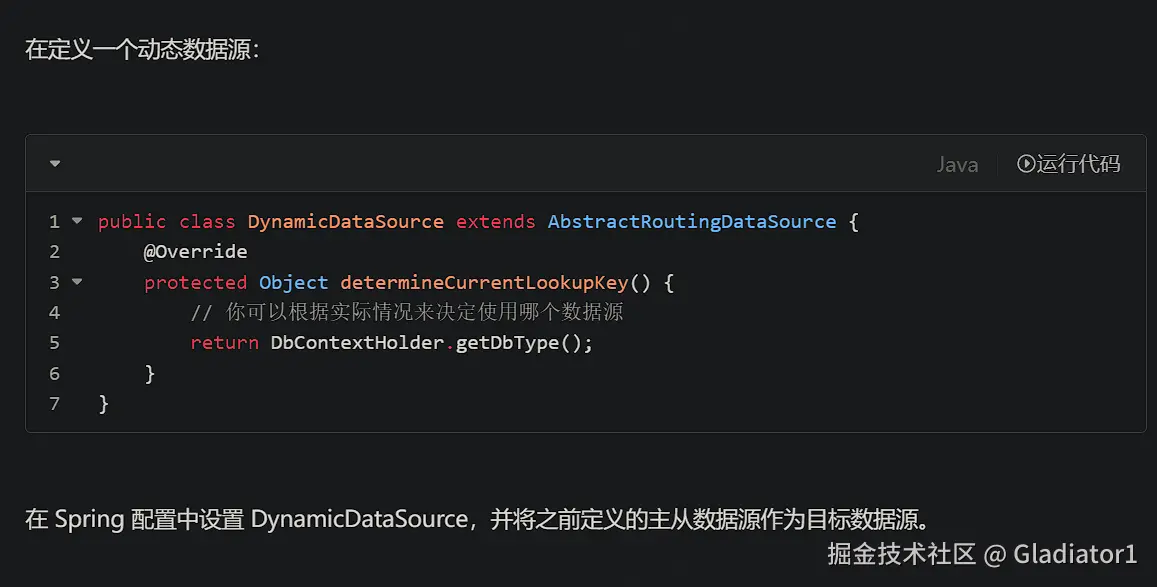
Task: Click the Java language label
Action: pyautogui.click(x=956, y=165)
